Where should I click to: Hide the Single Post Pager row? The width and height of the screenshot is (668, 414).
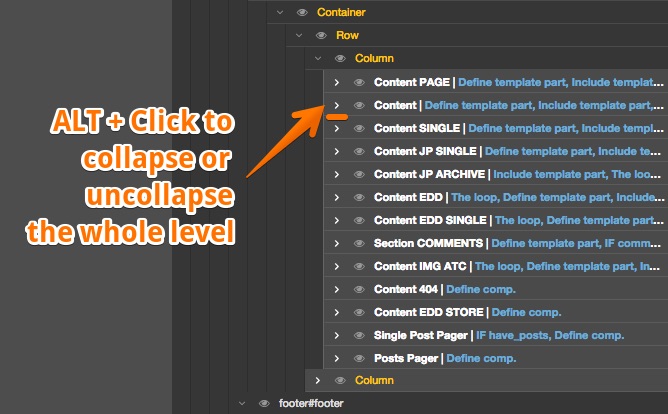tap(359, 335)
